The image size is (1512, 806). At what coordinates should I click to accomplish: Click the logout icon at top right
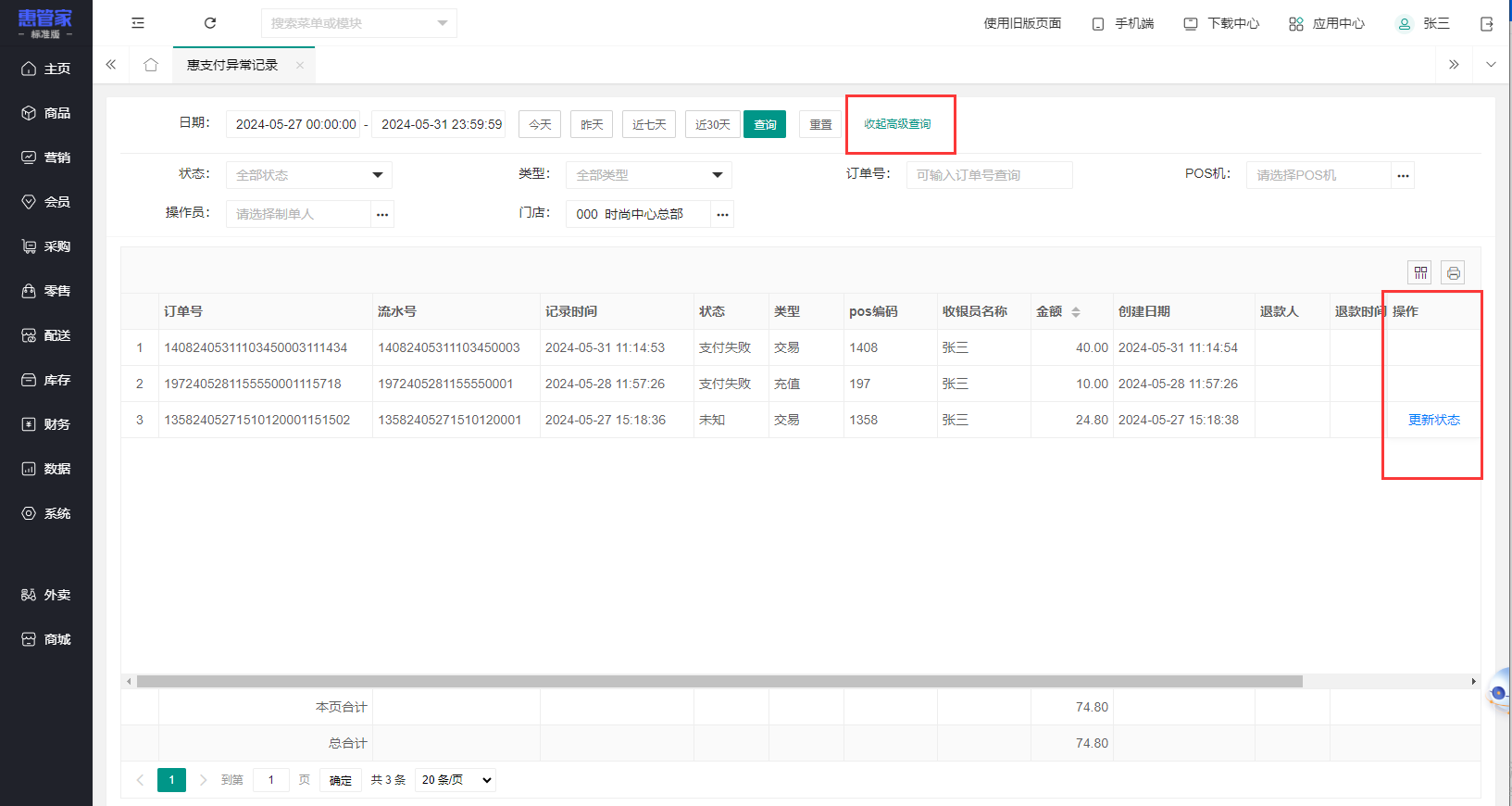[x=1487, y=24]
